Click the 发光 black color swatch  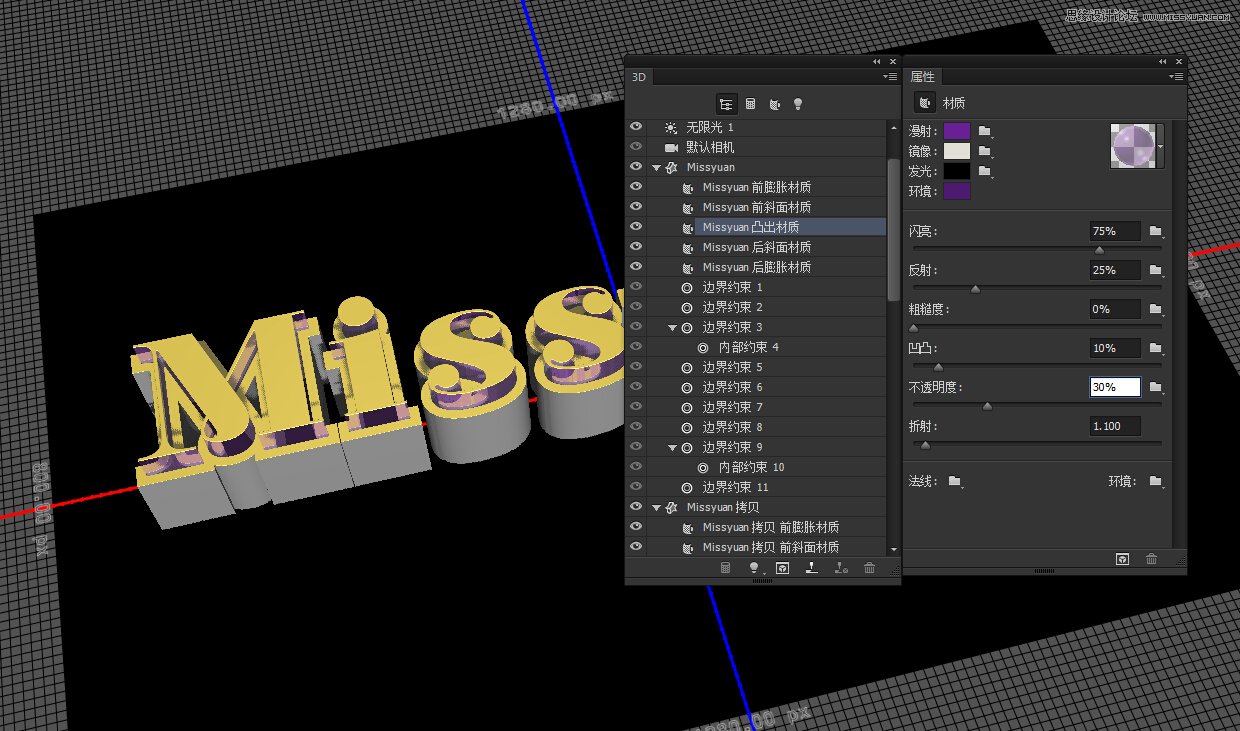957,171
